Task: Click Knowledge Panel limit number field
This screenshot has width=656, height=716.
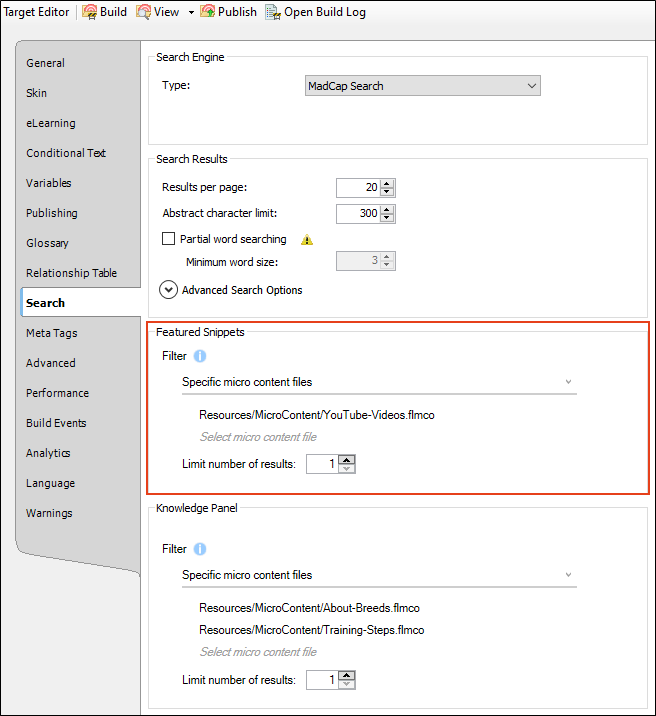Action: click(x=323, y=680)
